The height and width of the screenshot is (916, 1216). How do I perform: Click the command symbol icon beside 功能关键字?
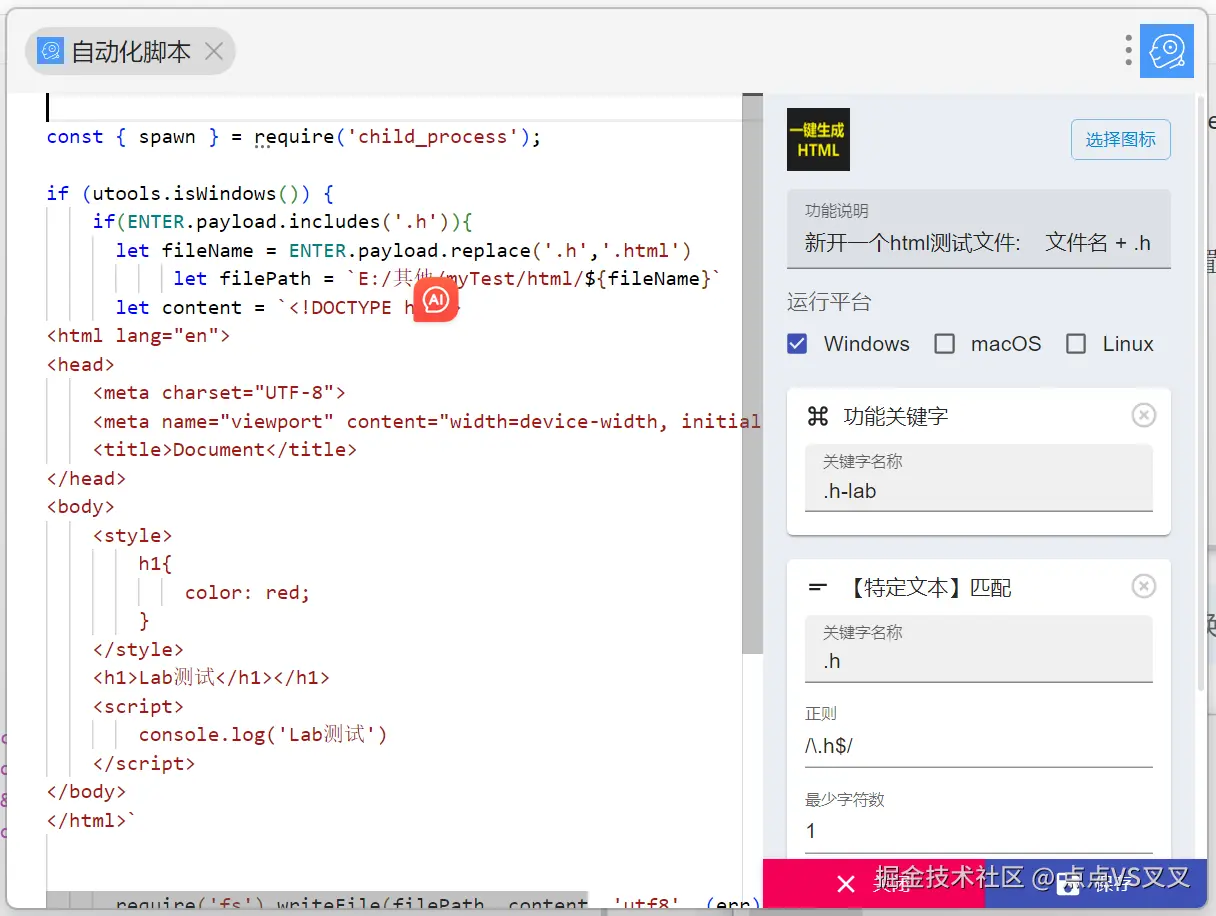pos(817,416)
